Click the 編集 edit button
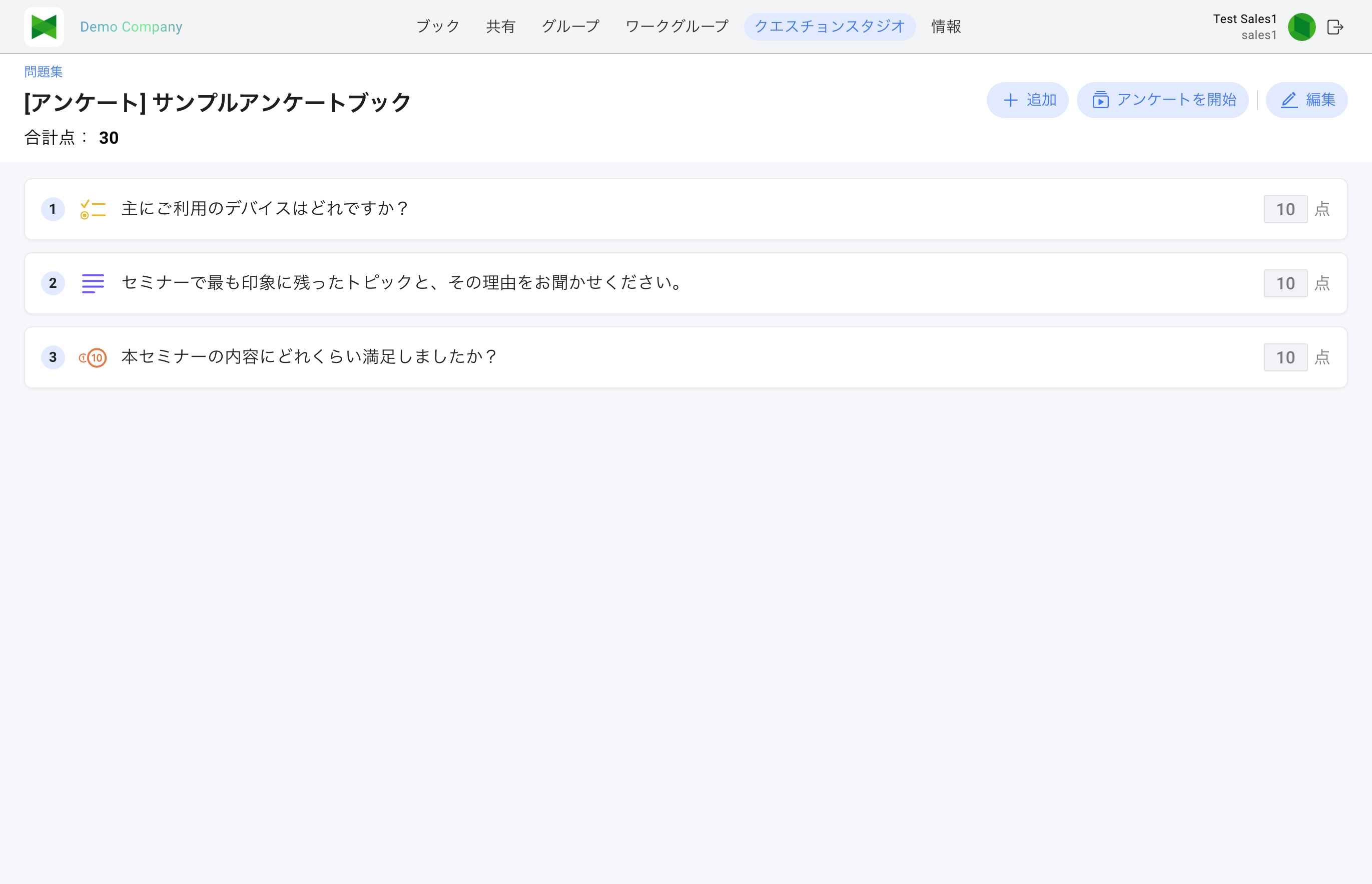 click(x=1306, y=100)
